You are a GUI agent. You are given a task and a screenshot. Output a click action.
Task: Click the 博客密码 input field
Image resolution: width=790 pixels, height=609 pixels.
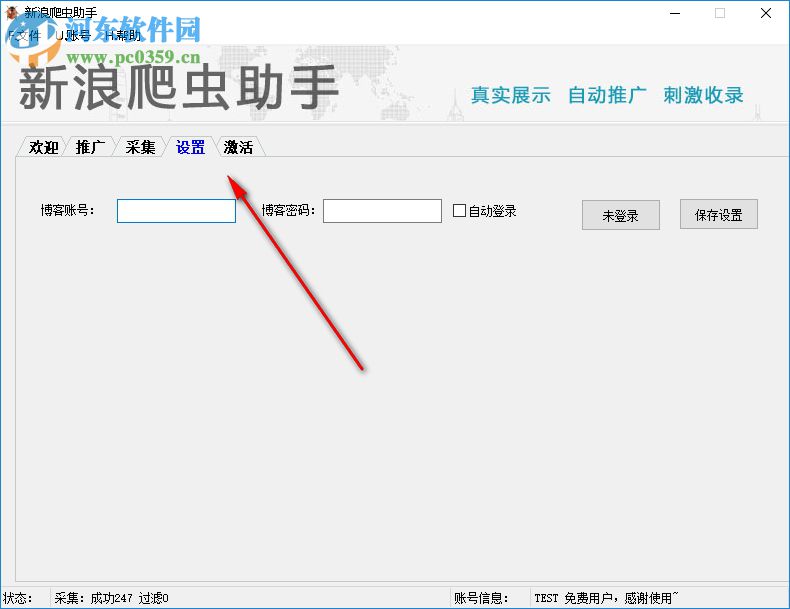click(x=382, y=211)
